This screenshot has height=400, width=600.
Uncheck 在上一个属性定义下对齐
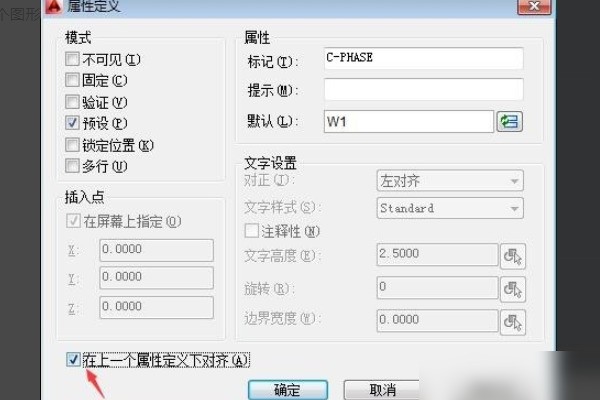73,360
